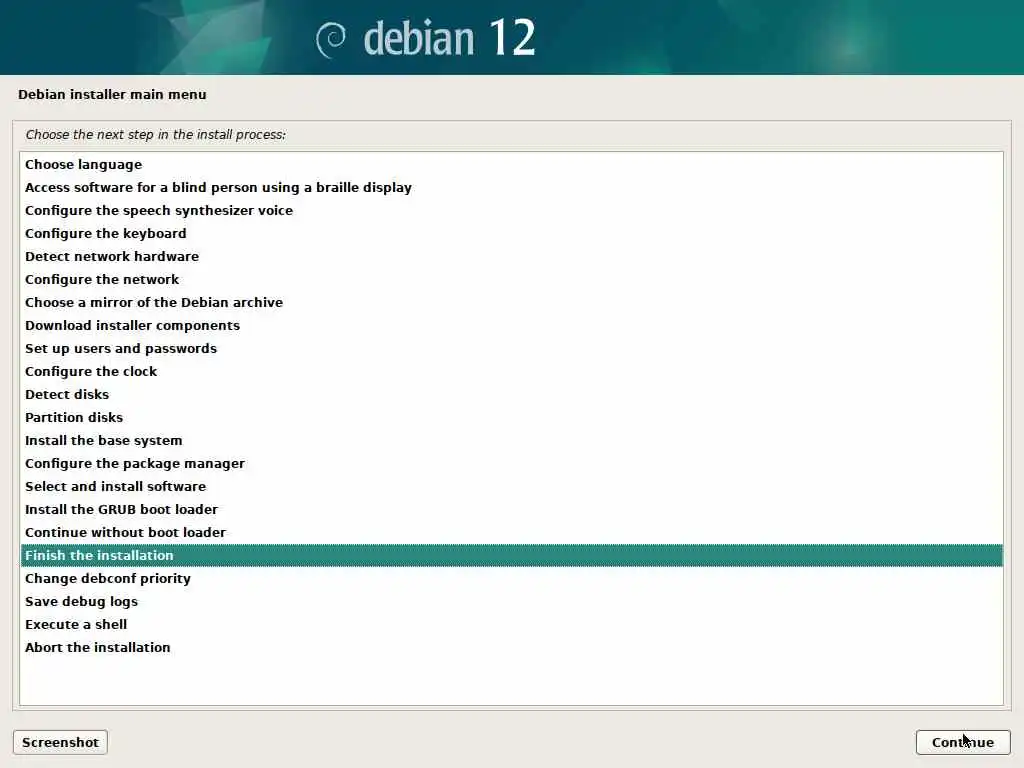Select Configure the clock
1024x768 pixels.
click(x=511, y=372)
